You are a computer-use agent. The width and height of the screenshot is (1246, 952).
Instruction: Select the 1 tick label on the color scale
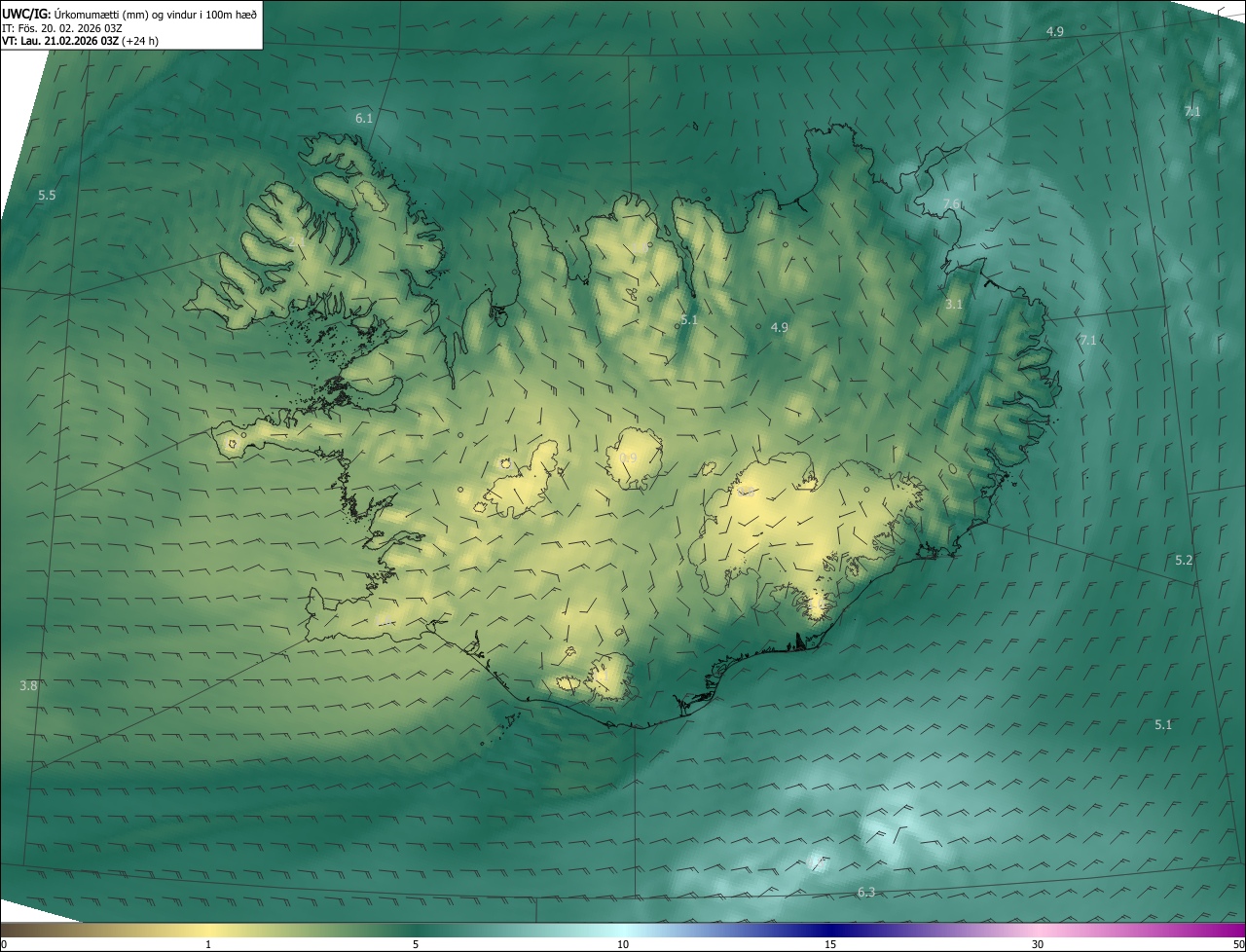coord(208,944)
